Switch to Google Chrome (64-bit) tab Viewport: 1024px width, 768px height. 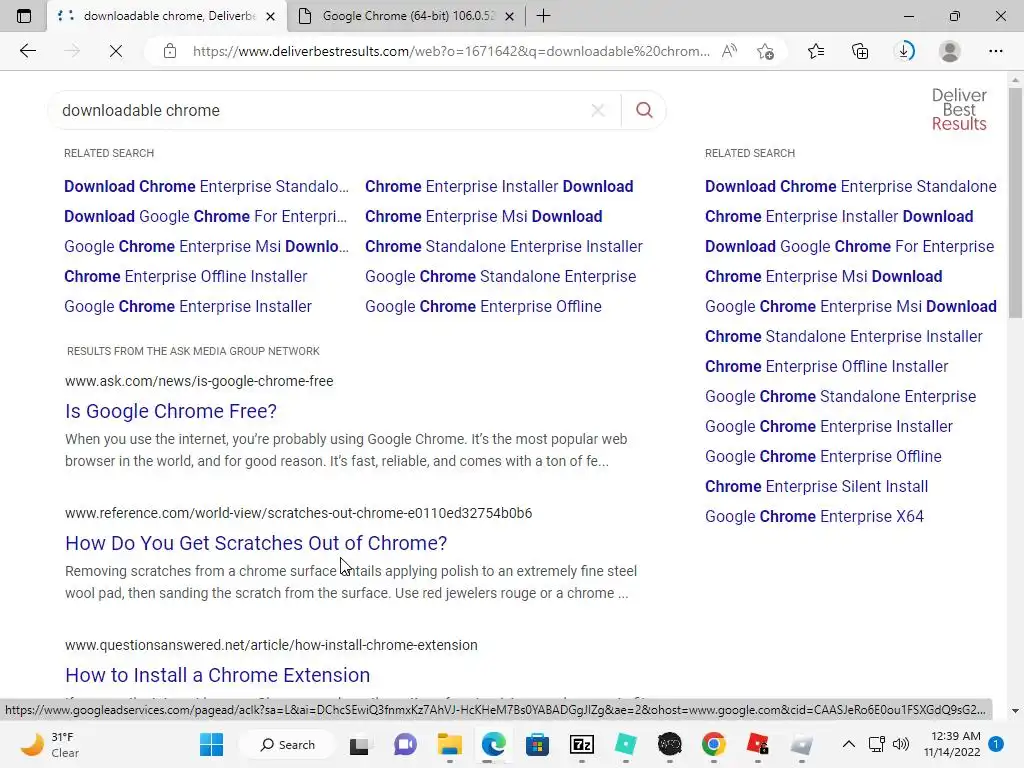(408, 16)
